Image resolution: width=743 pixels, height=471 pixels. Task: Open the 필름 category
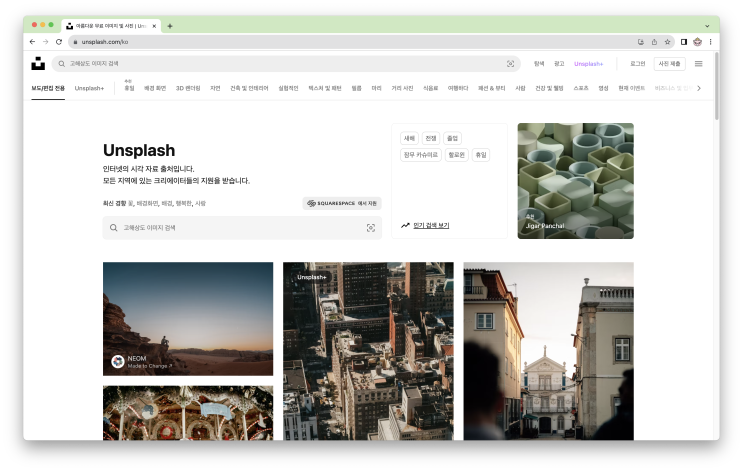click(x=356, y=88)
